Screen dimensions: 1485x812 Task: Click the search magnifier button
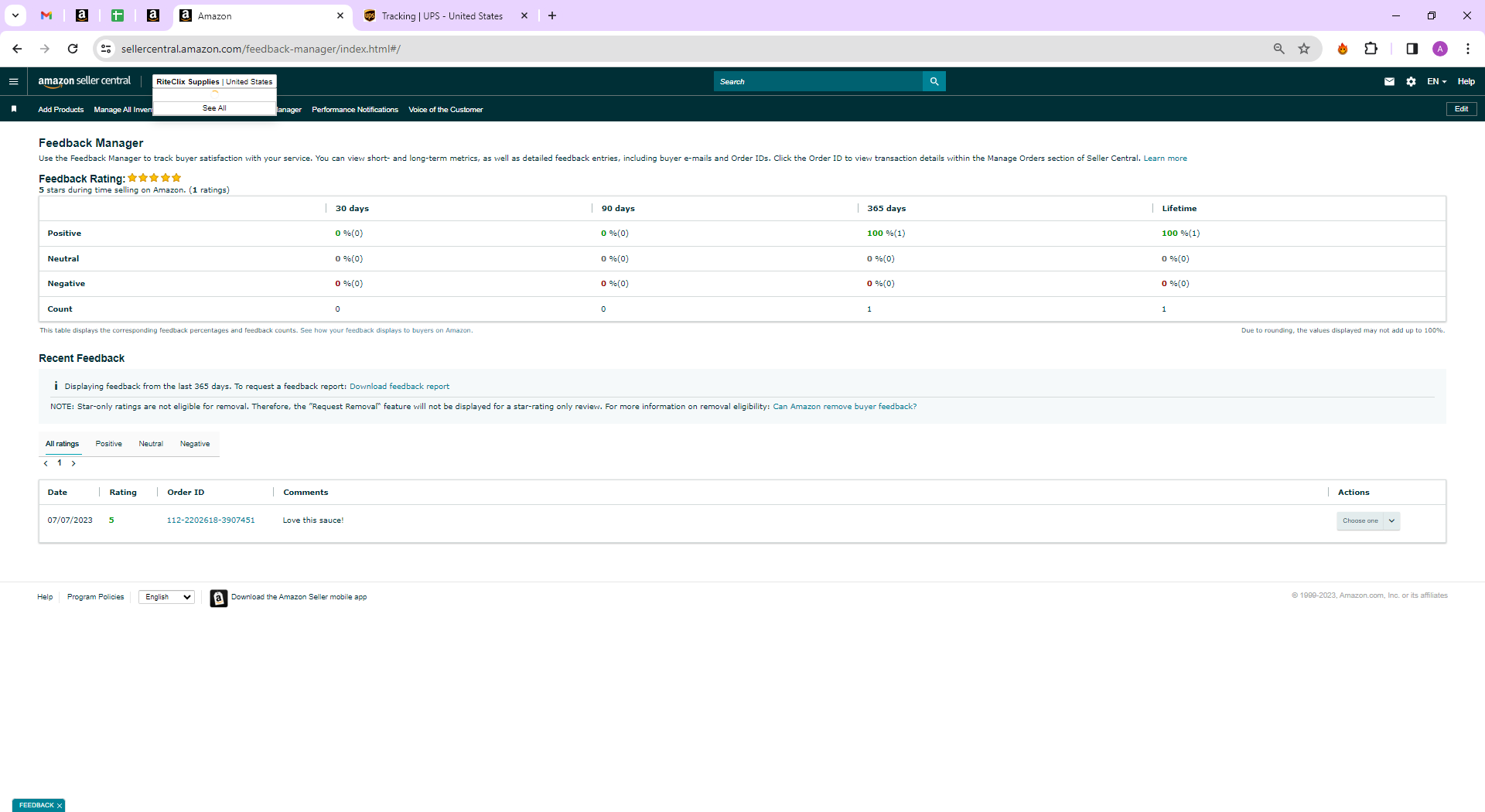934,81
